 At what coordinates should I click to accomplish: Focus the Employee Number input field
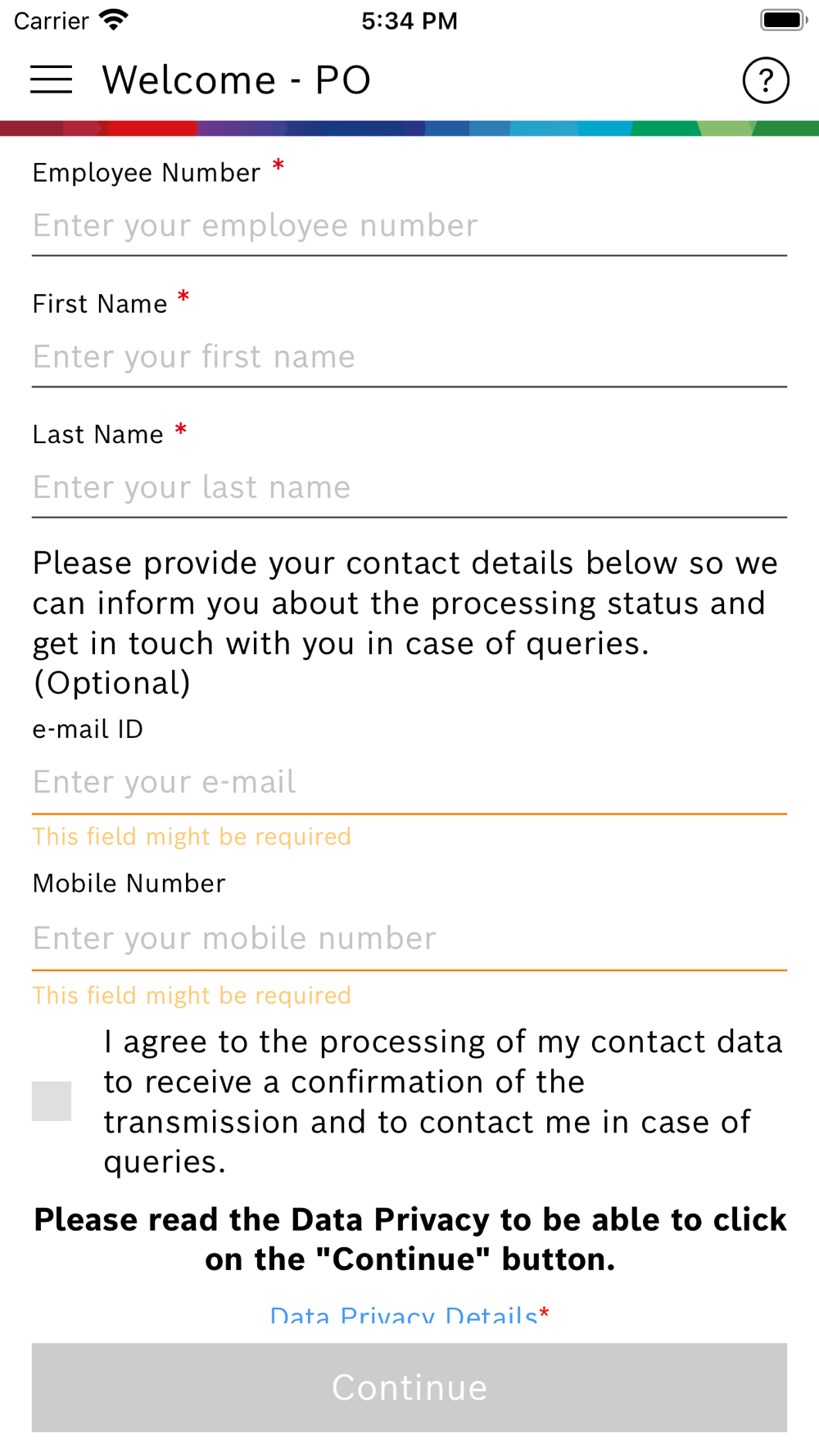(x=409, y=226)
